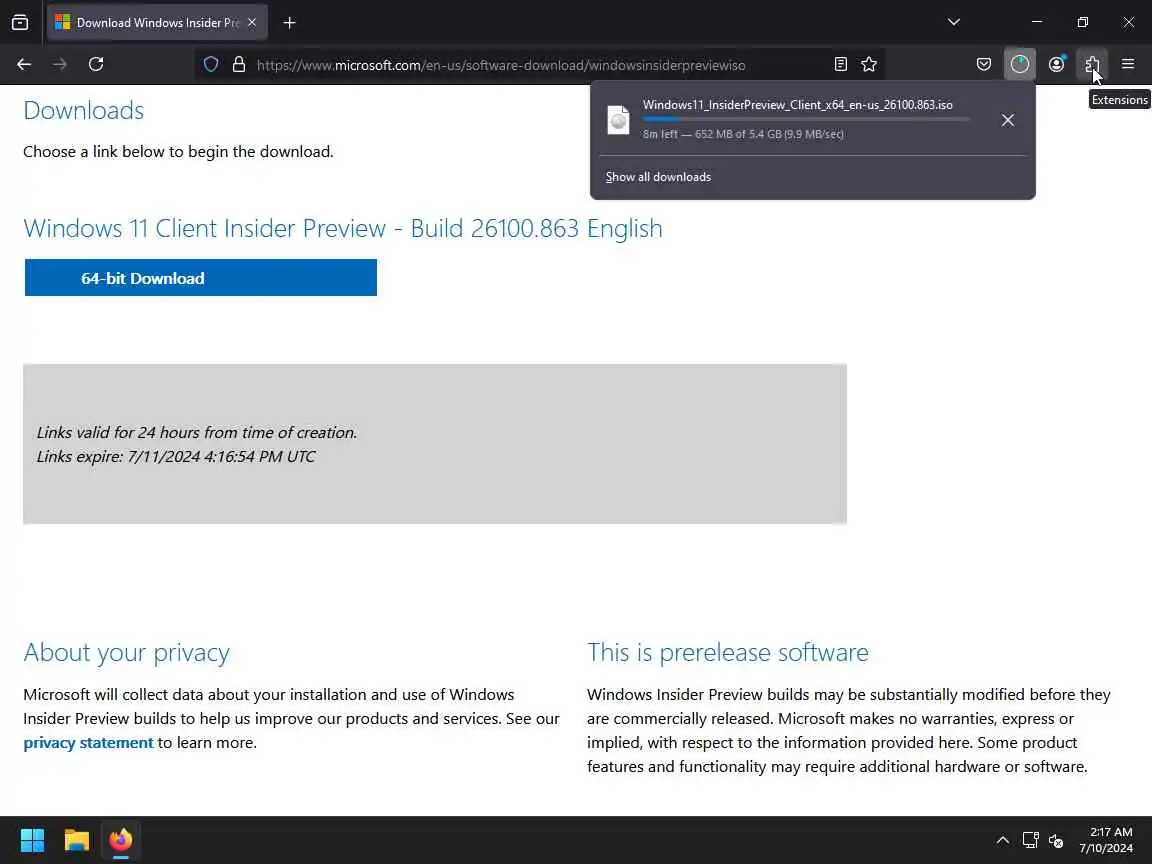Viewport: 1152px width, 864px height.
Task: Click the Links expire date text
Action: coord(176,456)
